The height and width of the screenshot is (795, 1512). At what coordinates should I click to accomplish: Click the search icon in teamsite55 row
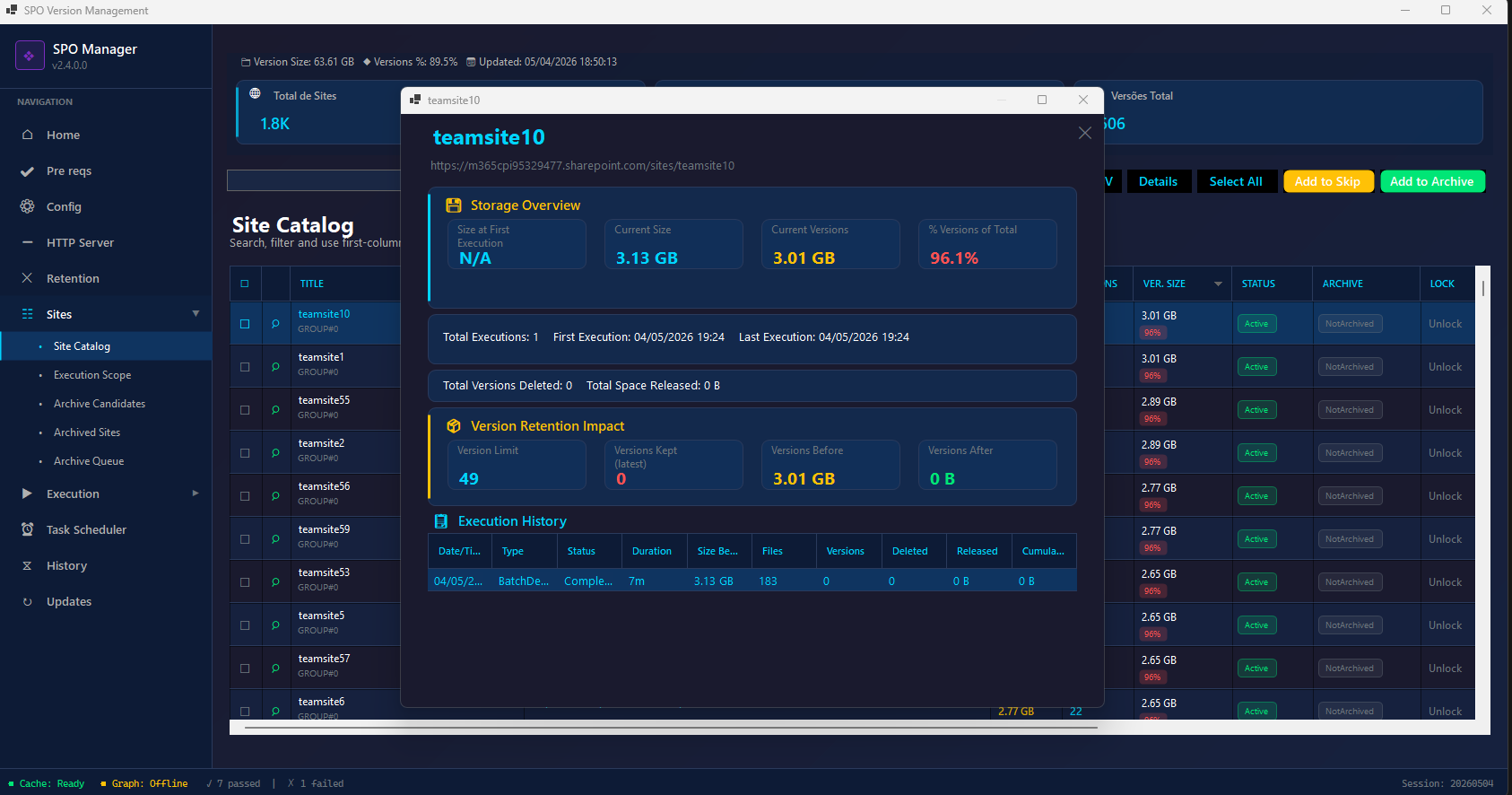(x=275, y=409)
